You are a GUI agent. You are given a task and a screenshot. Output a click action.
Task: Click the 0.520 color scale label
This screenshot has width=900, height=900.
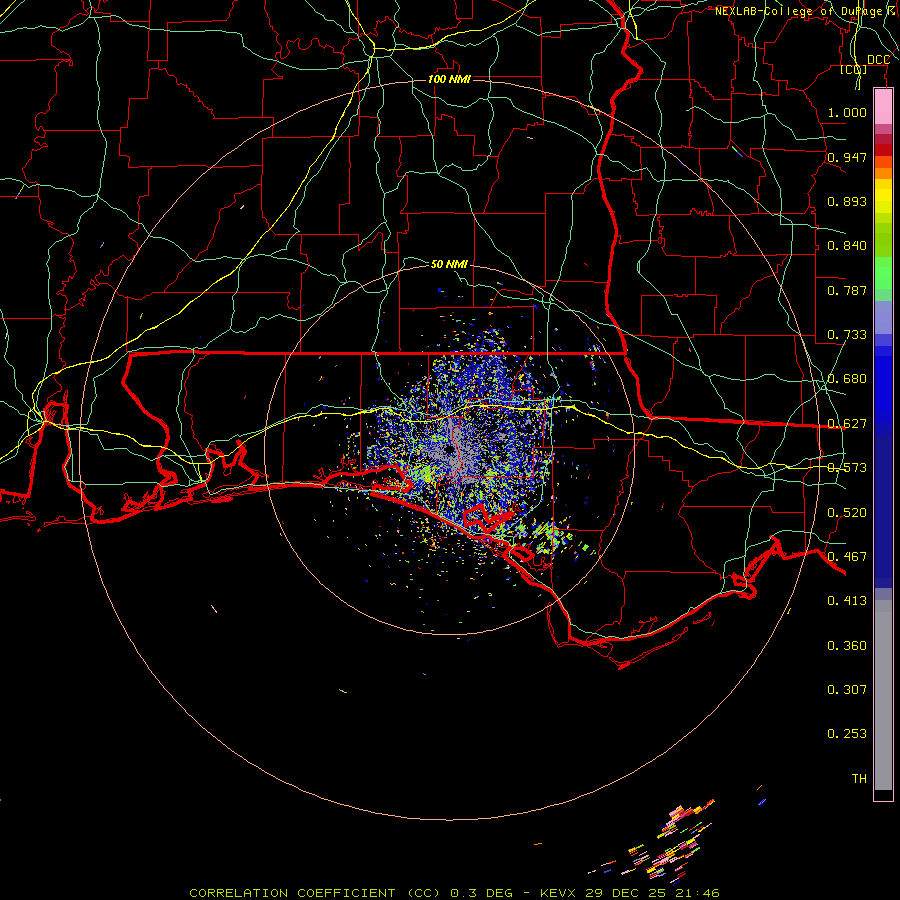[x=847, y=513]
